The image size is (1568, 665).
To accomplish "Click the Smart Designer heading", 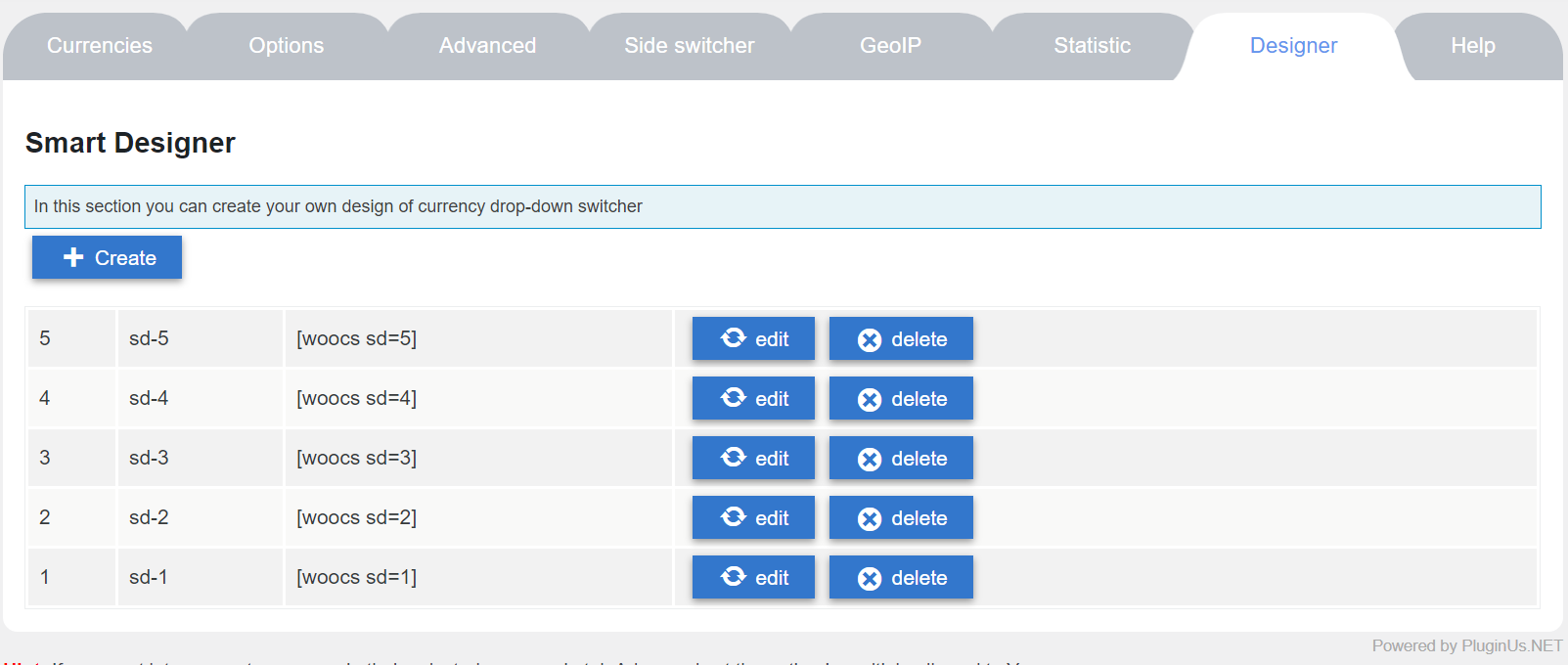I will click(x=130, y=143).
